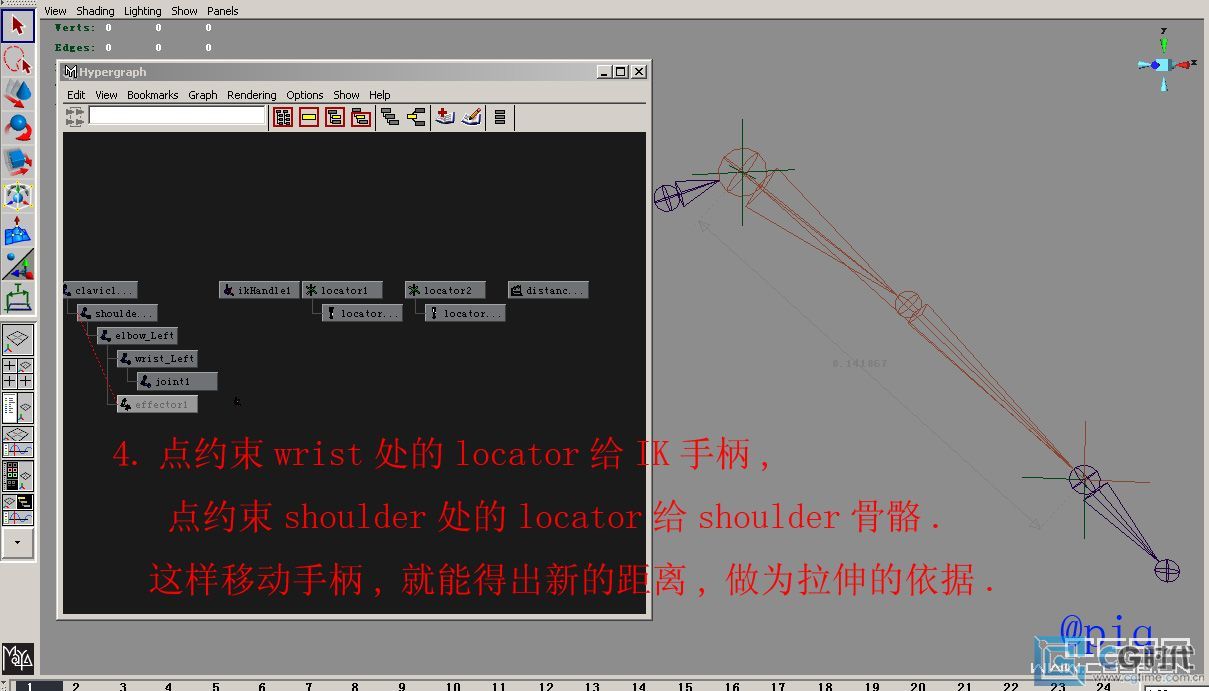Screen dimensions: 1209x691
Task: Click Frame Selection in Hypergraph toolbar
Action: coord(309,117)
